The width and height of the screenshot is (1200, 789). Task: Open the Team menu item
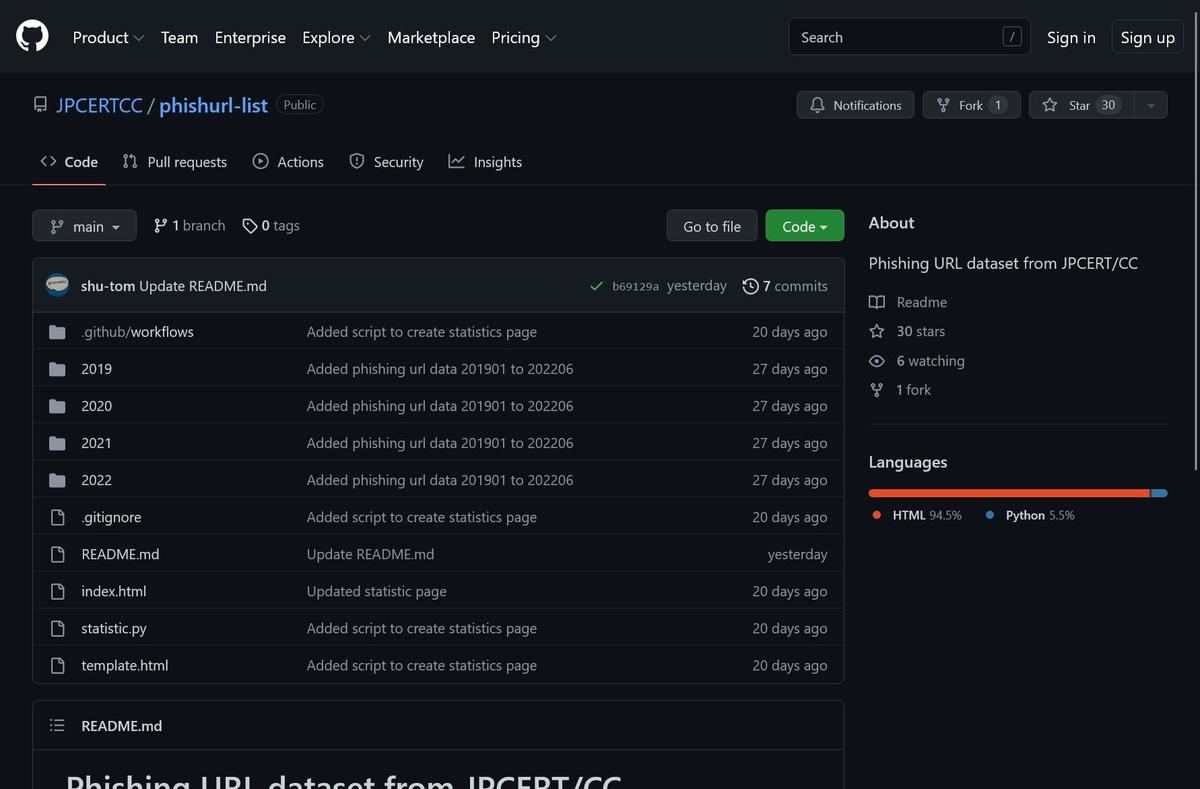click(179, 37)
